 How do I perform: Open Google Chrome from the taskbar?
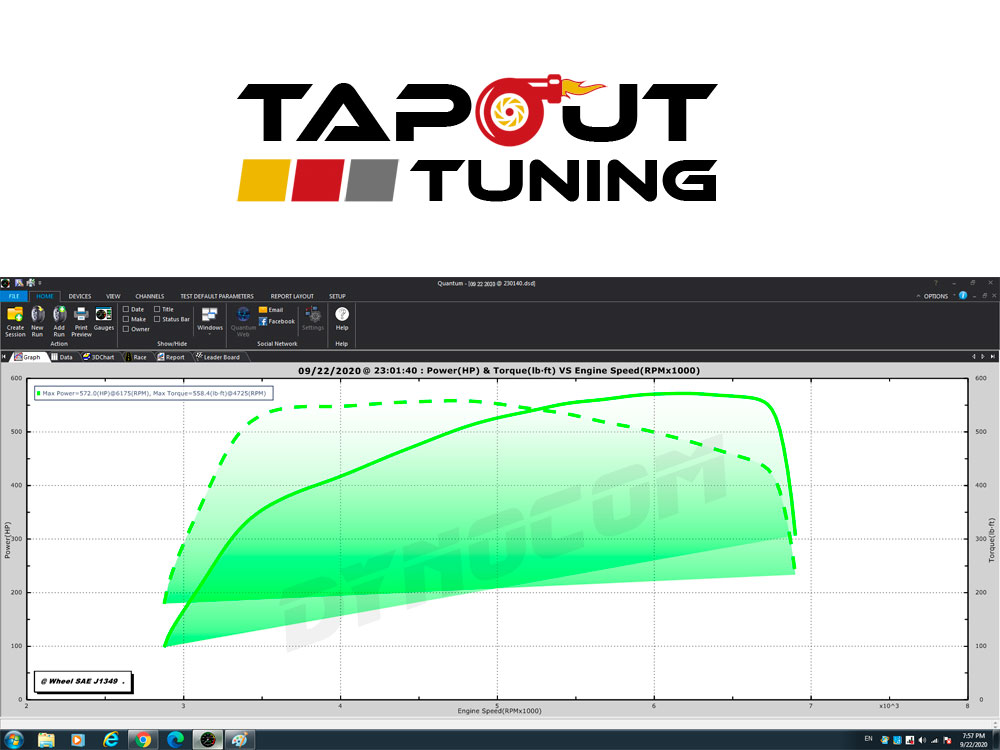(143, 740)
